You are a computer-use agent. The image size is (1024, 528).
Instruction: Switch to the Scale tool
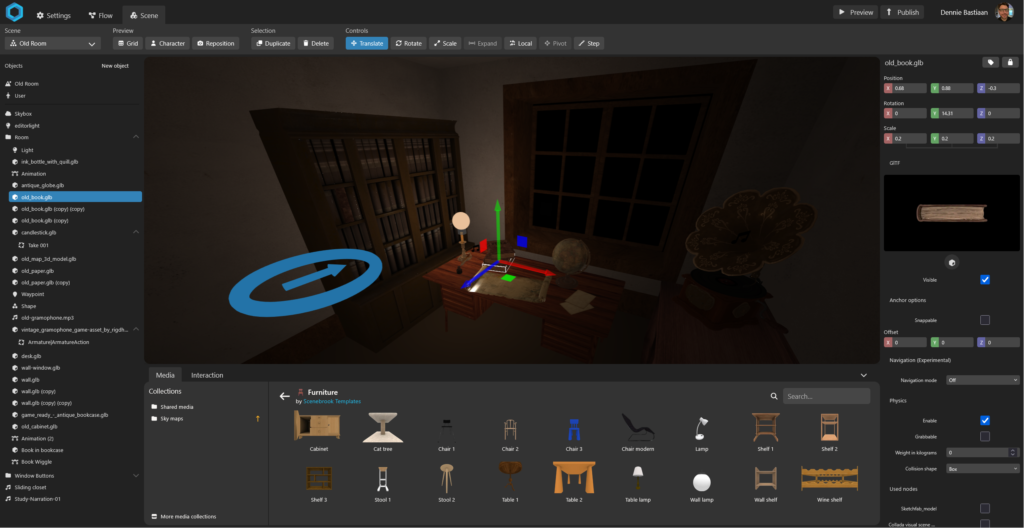(444, 44)
